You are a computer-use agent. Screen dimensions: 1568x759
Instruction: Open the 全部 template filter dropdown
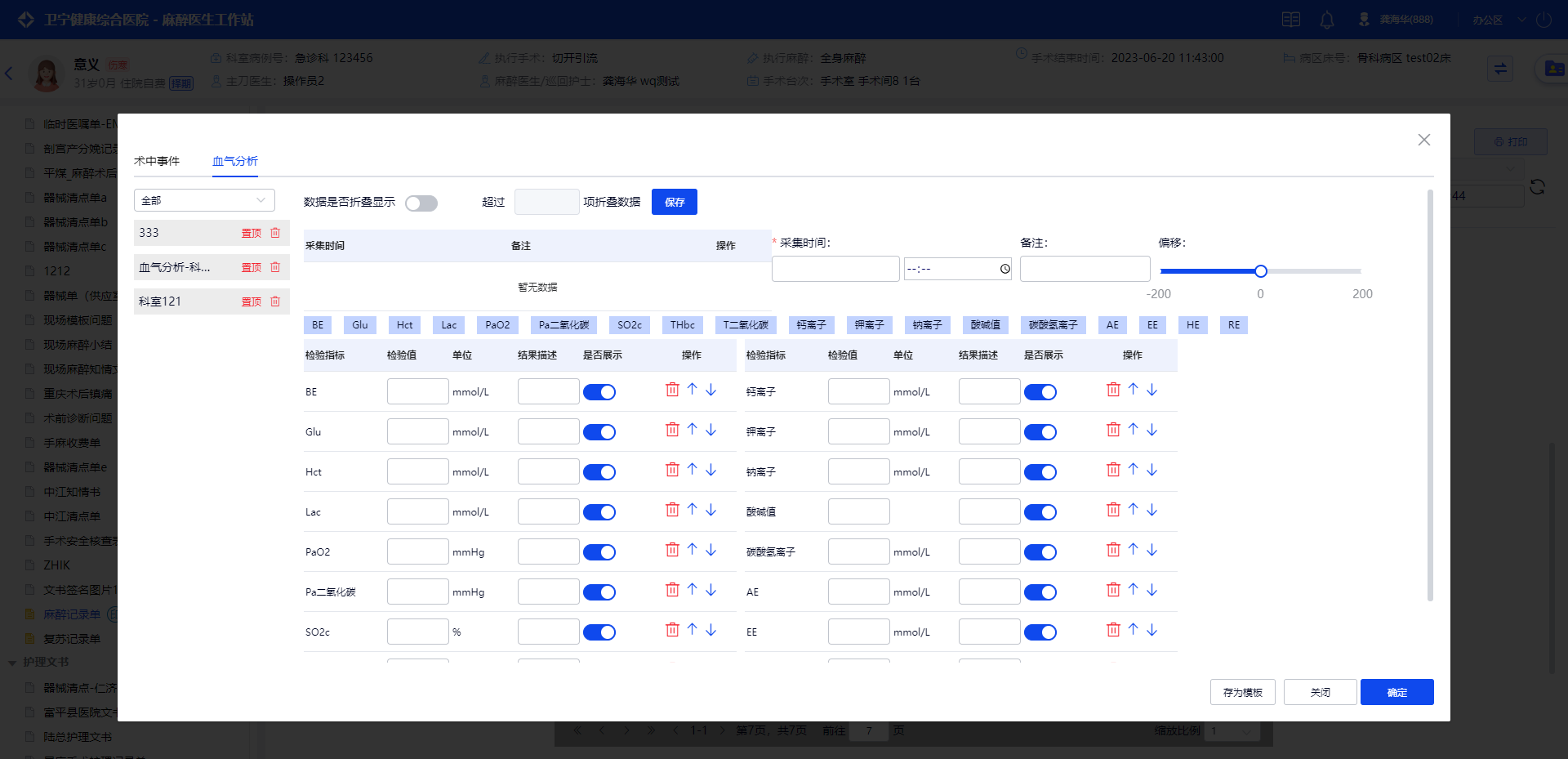pyautogui.click(x=204, y=200)
